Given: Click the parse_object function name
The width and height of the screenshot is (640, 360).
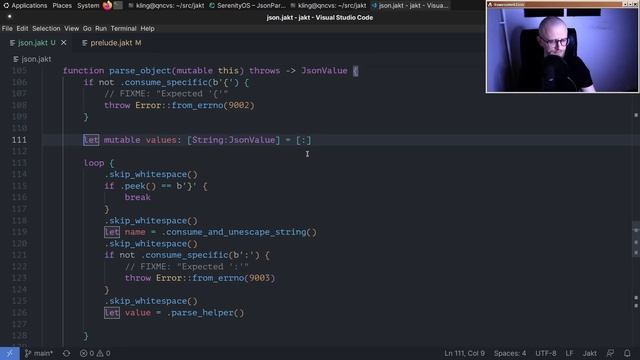Looking at the screenshot, I should 140,71.
